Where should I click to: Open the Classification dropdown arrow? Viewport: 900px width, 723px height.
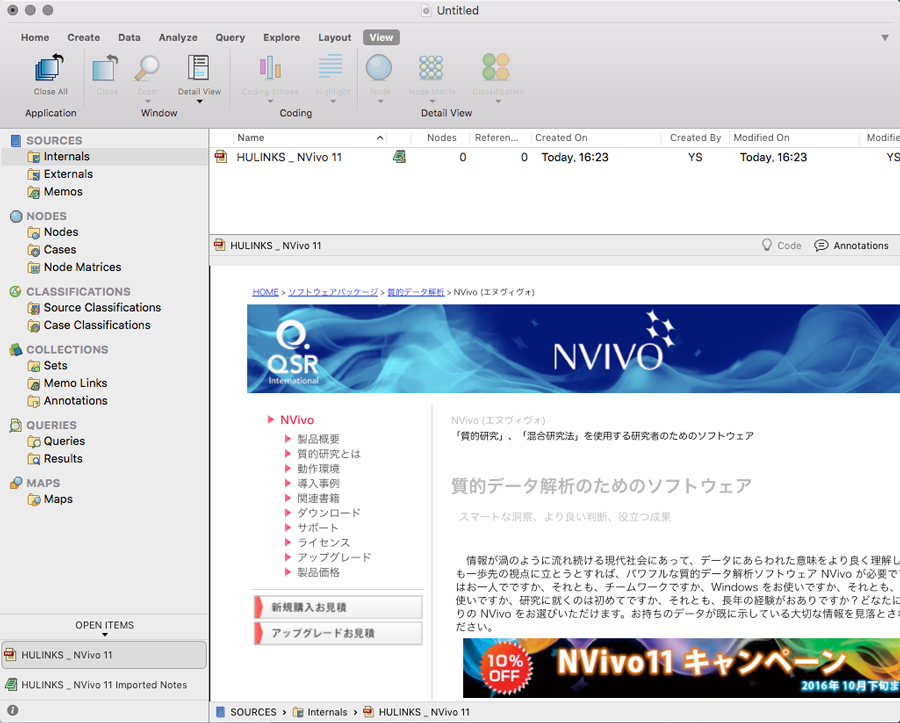point(498,102)
